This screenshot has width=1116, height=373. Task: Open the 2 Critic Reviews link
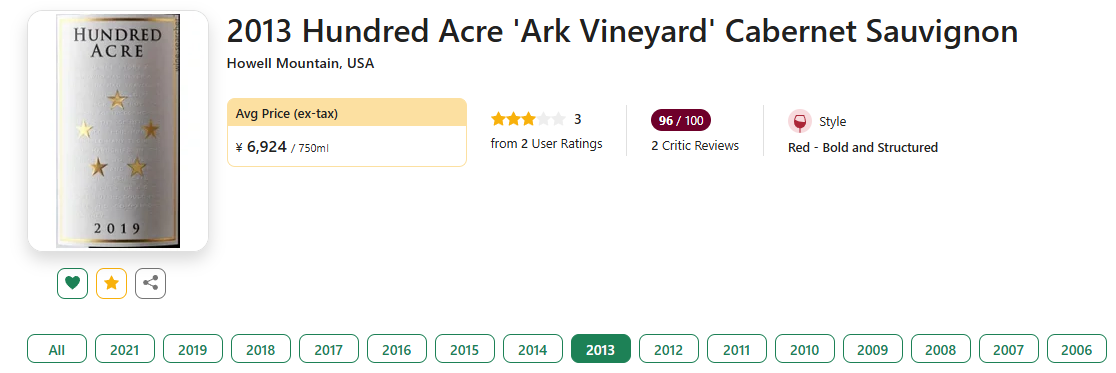pos(695,146)
